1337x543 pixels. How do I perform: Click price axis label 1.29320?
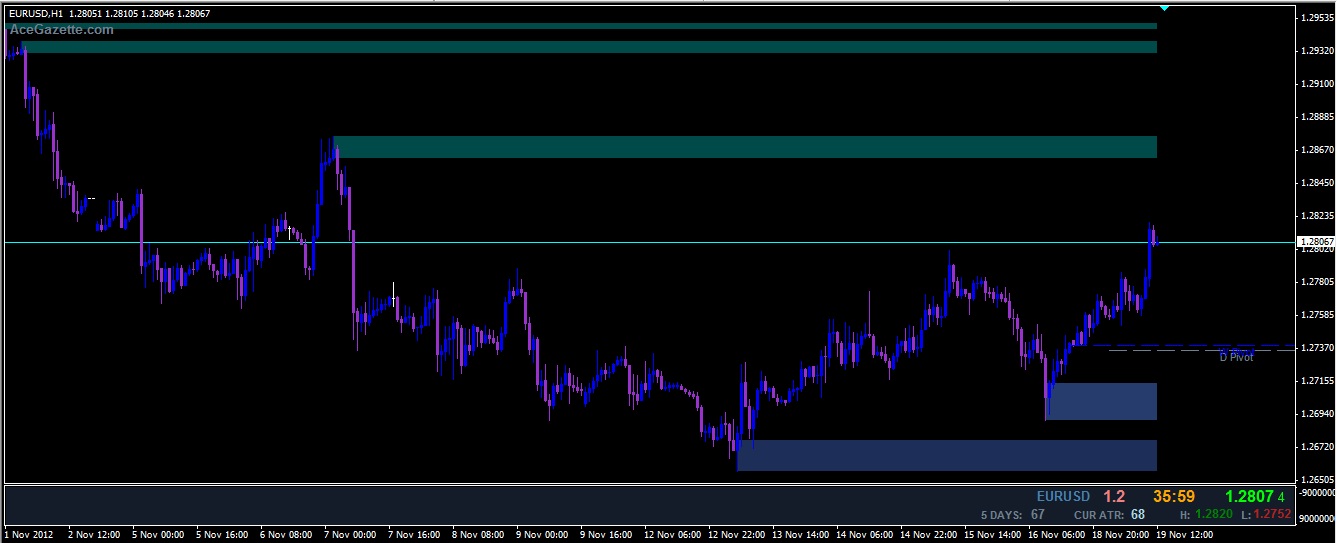click(1316, 51)
